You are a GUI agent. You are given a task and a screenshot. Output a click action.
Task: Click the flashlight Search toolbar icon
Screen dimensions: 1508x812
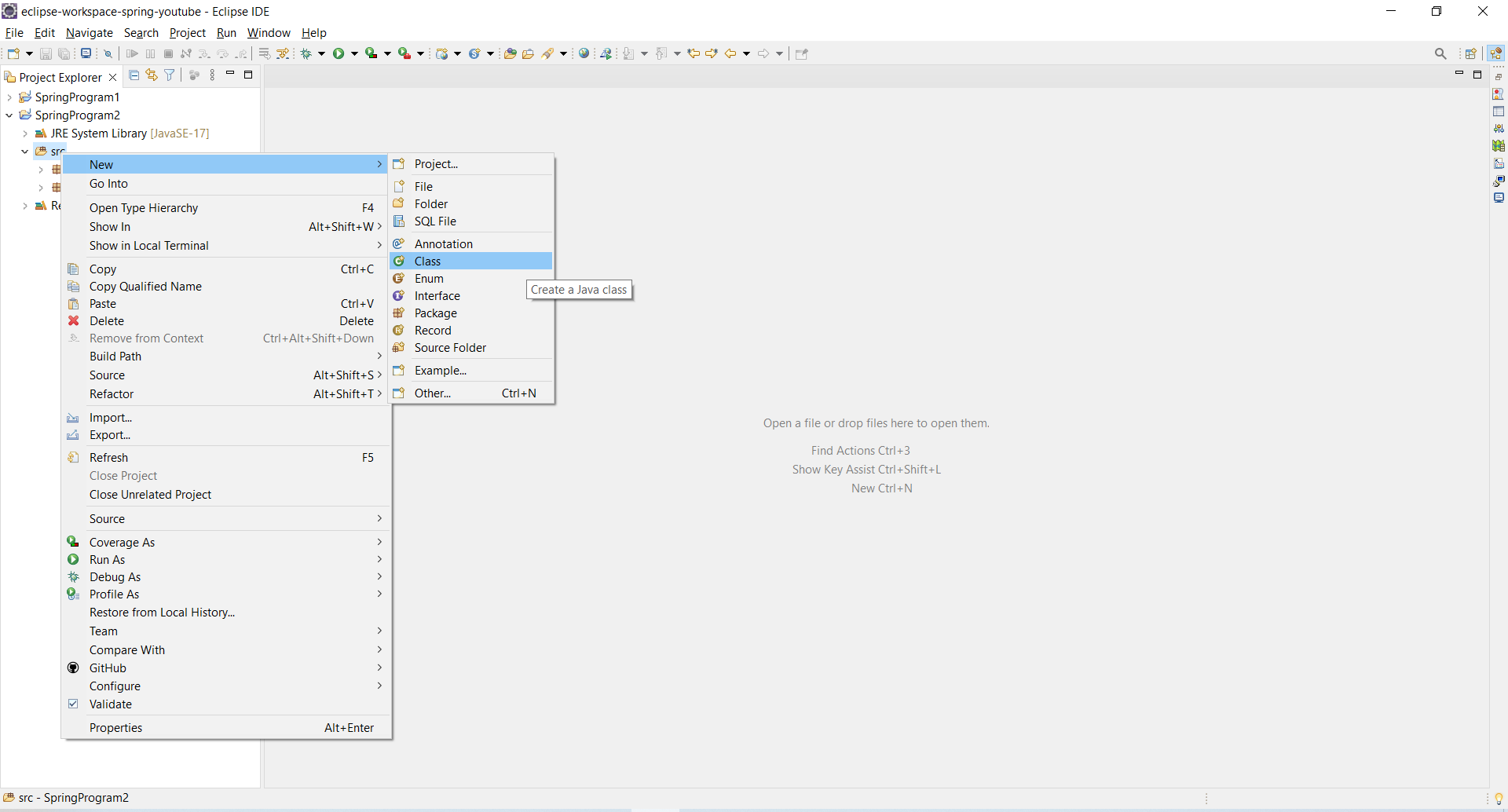[x=547, y=53]
